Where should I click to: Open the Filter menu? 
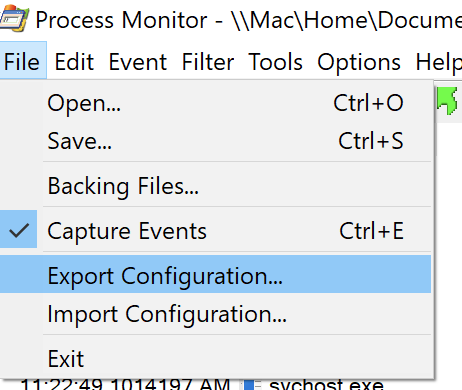[208, 62]
